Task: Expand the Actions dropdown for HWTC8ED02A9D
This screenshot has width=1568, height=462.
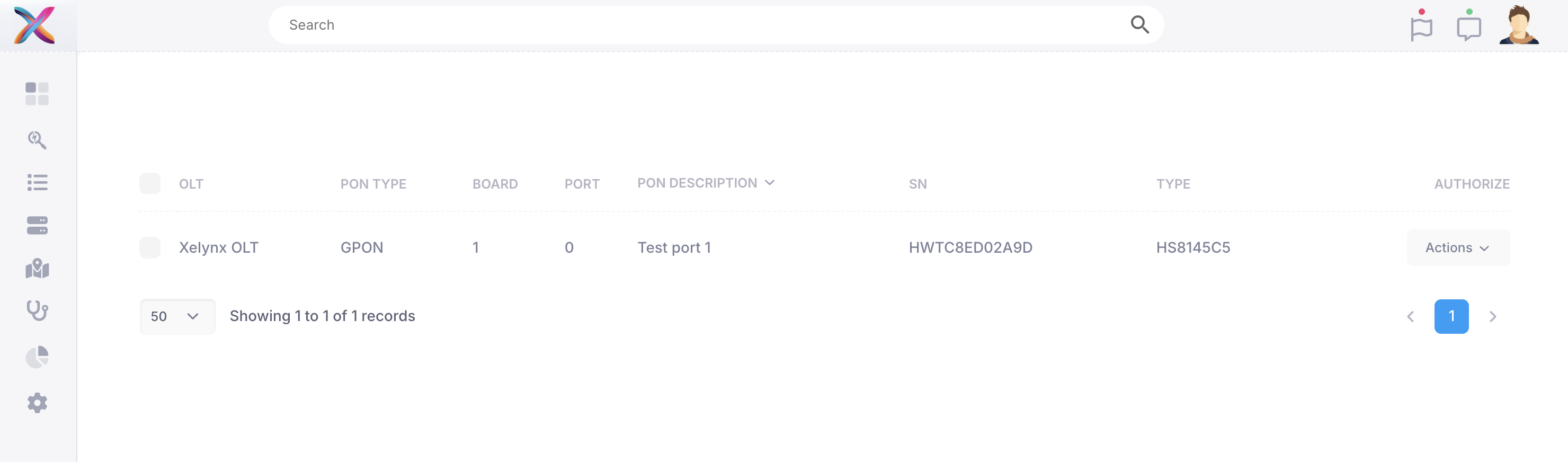Action: pos(1458,248)
